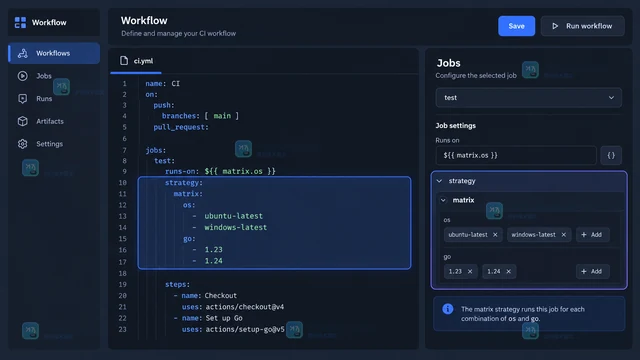Collapse the matrix section
Screen dimensions: 640x360
[443, 200]
